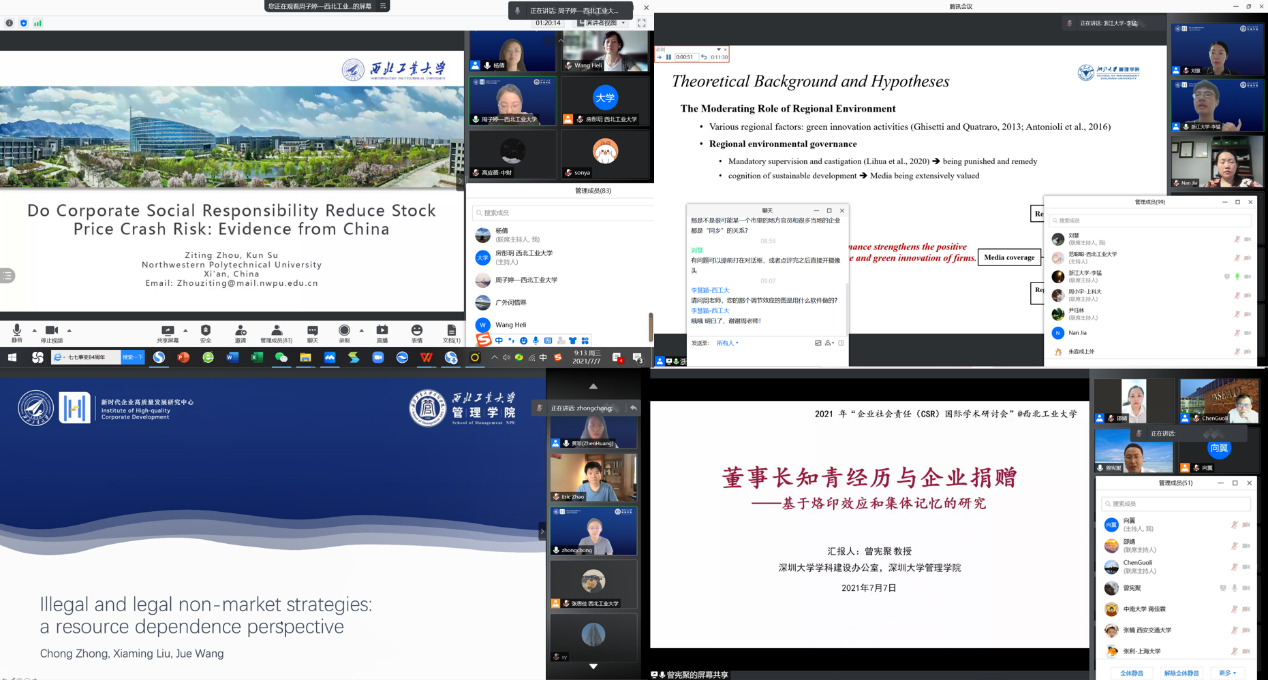Change chat recipient via 所有人 dropdown

pos(727,343)
